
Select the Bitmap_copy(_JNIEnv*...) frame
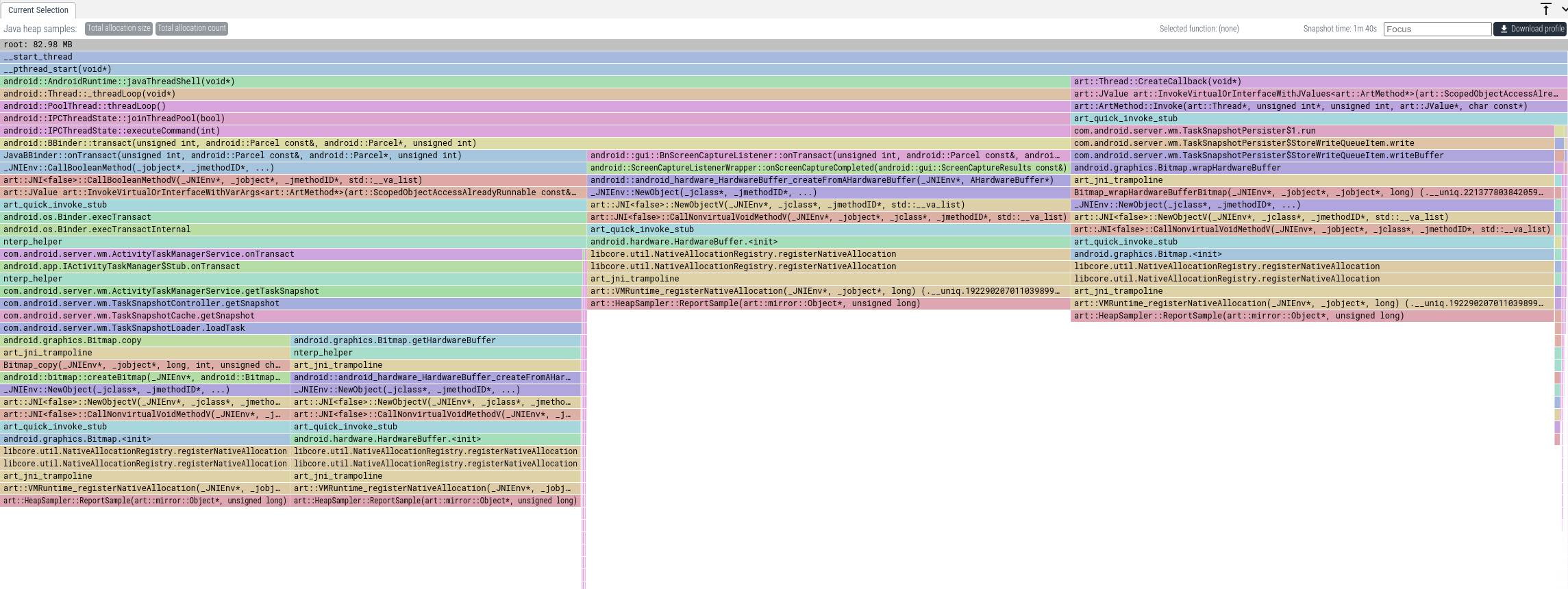tap(145, 365)
